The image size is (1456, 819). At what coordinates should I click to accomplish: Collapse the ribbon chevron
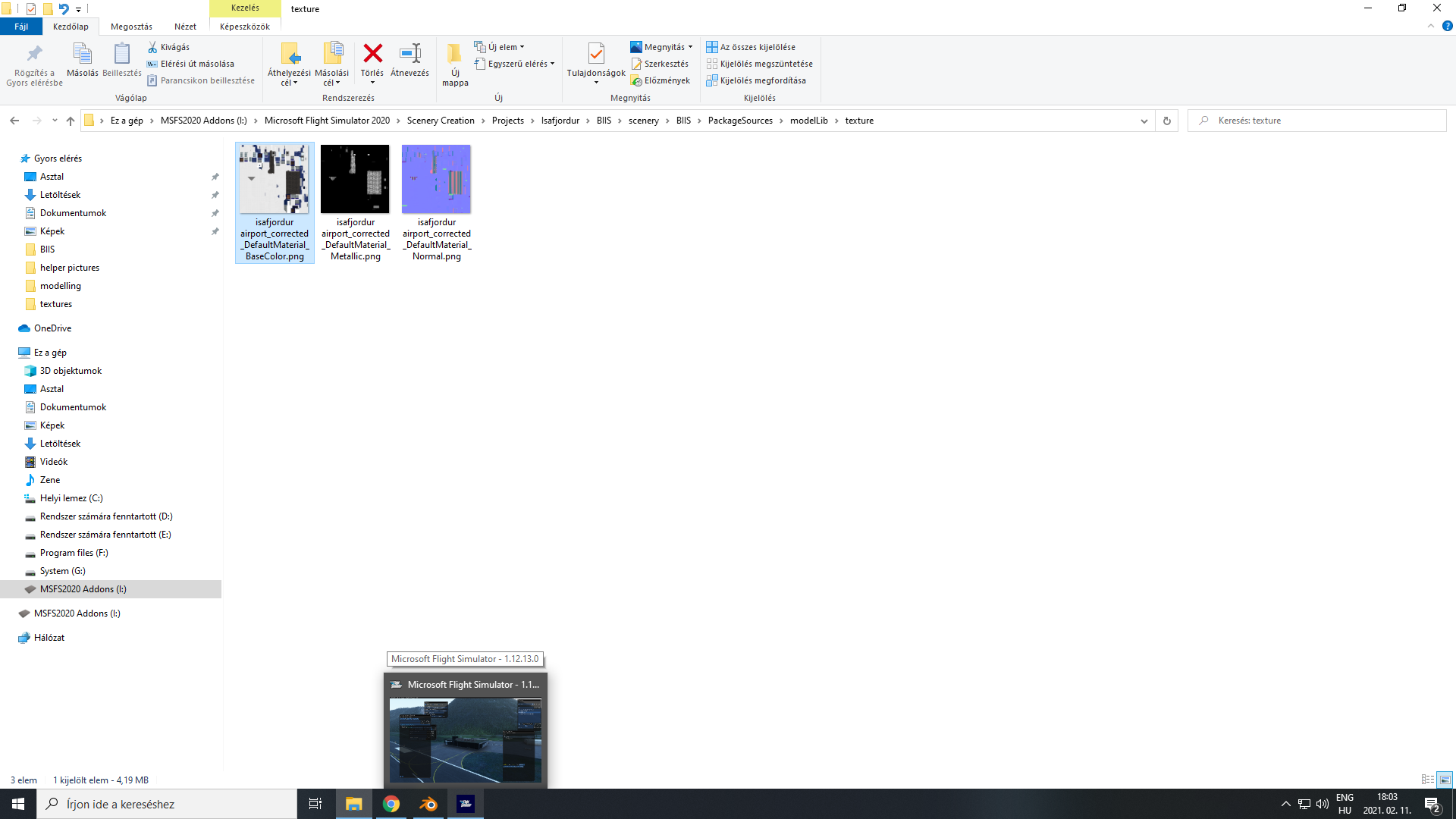pos(1430,26)
